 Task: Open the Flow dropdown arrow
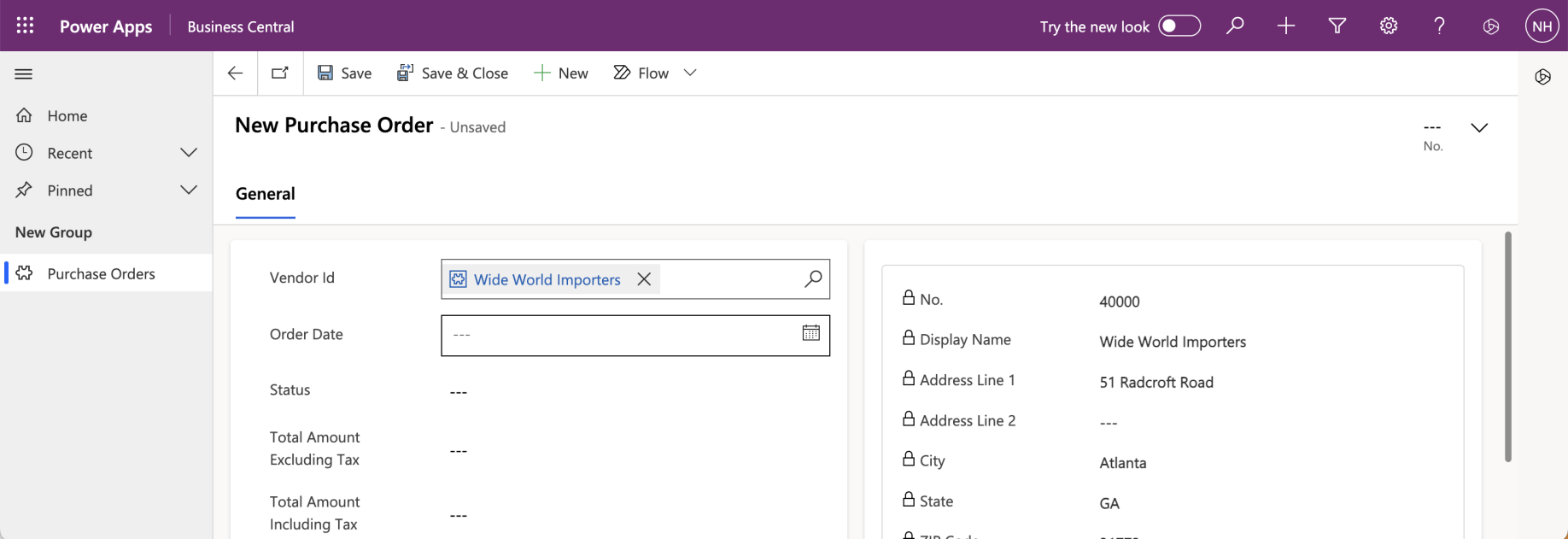[690, 73]
